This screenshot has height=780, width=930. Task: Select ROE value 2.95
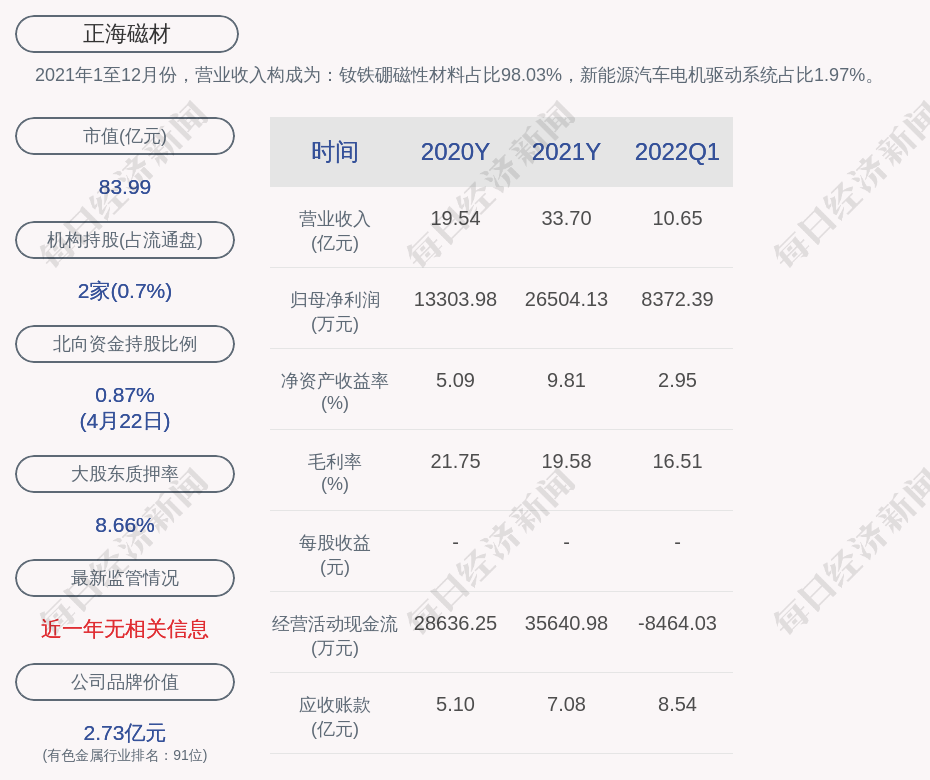point(677,380)
